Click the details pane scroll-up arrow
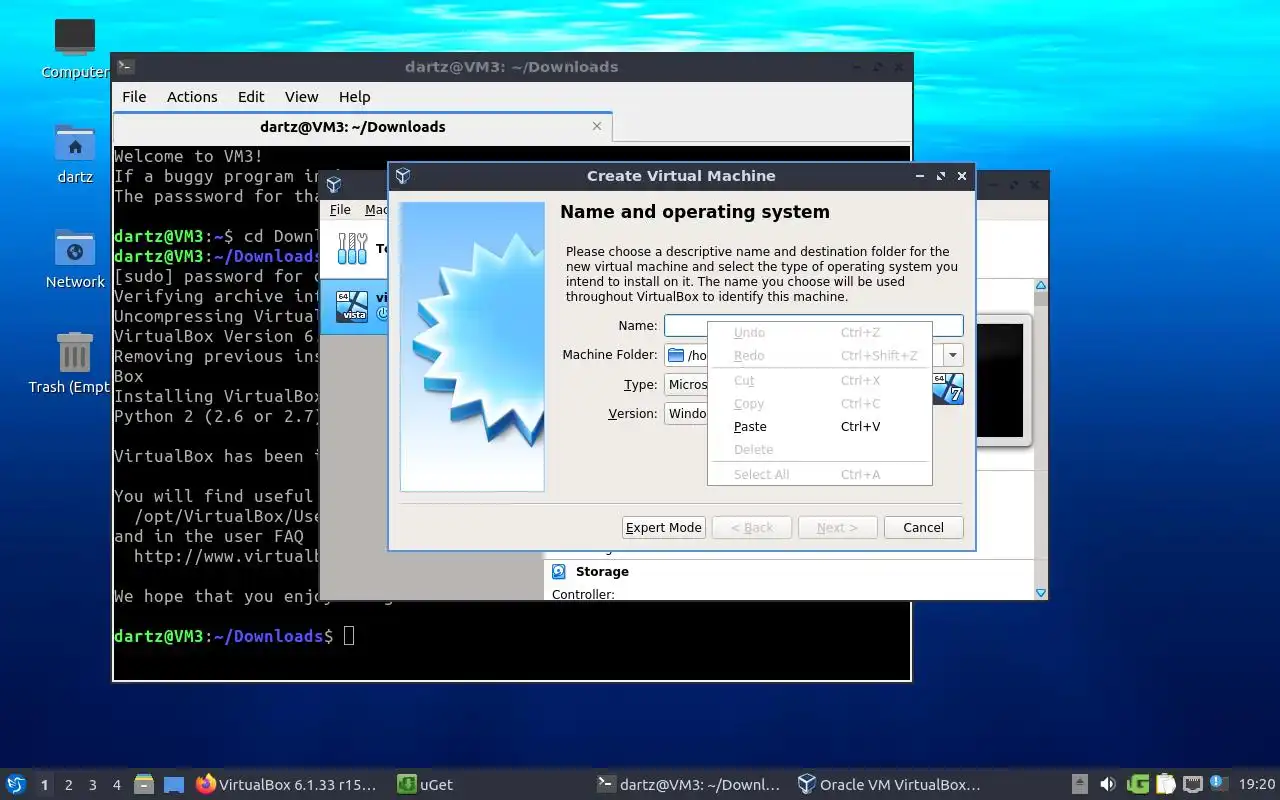The image size is (1280, 800). click(x=1041, y=287)
